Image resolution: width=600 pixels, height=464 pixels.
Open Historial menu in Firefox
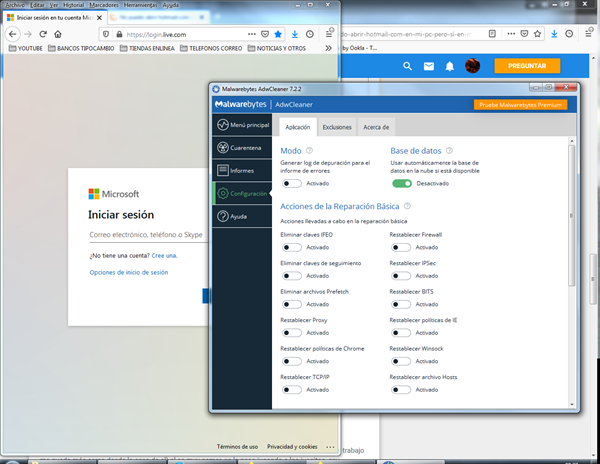[x=73, y=5]
